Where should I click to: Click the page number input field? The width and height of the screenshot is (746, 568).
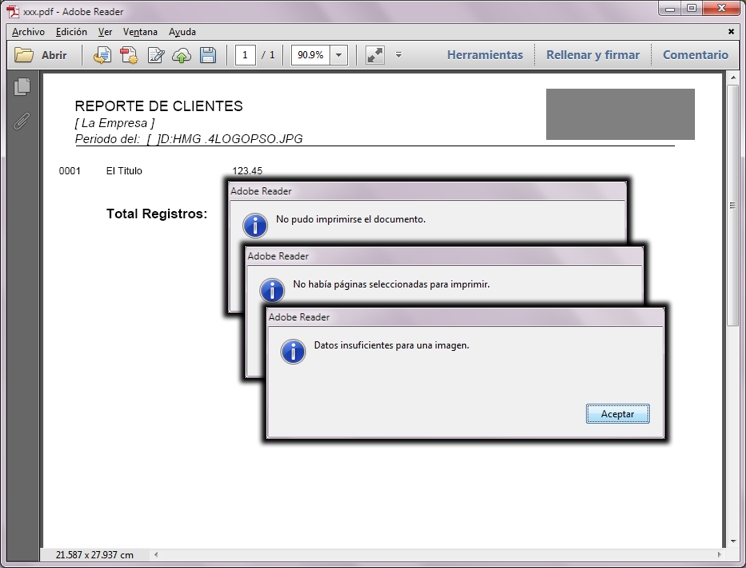pos(245,55)
